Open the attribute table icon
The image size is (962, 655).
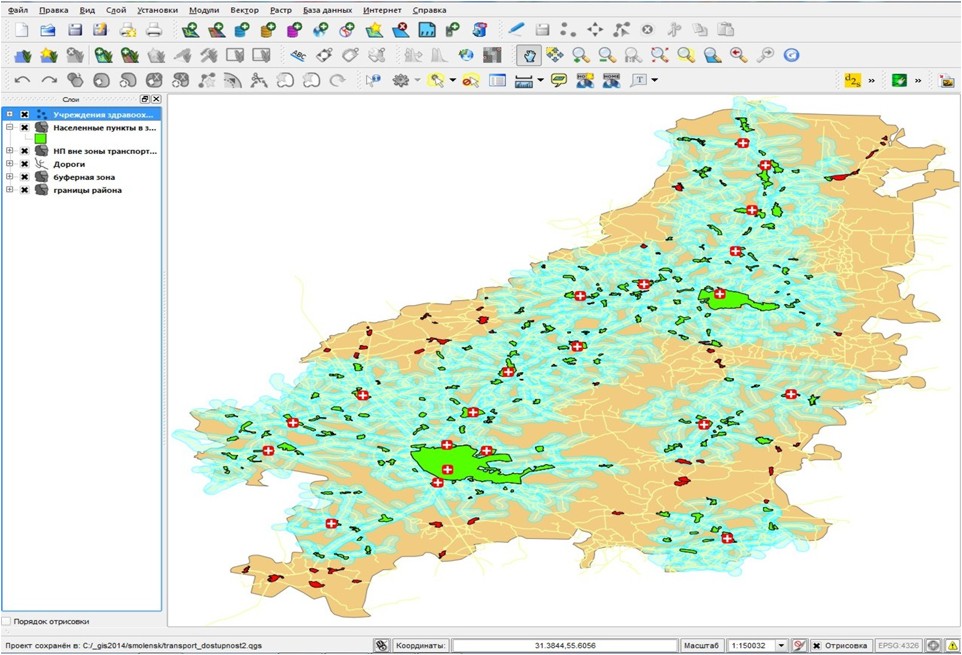pyautogui.click(x=497, y=81)
